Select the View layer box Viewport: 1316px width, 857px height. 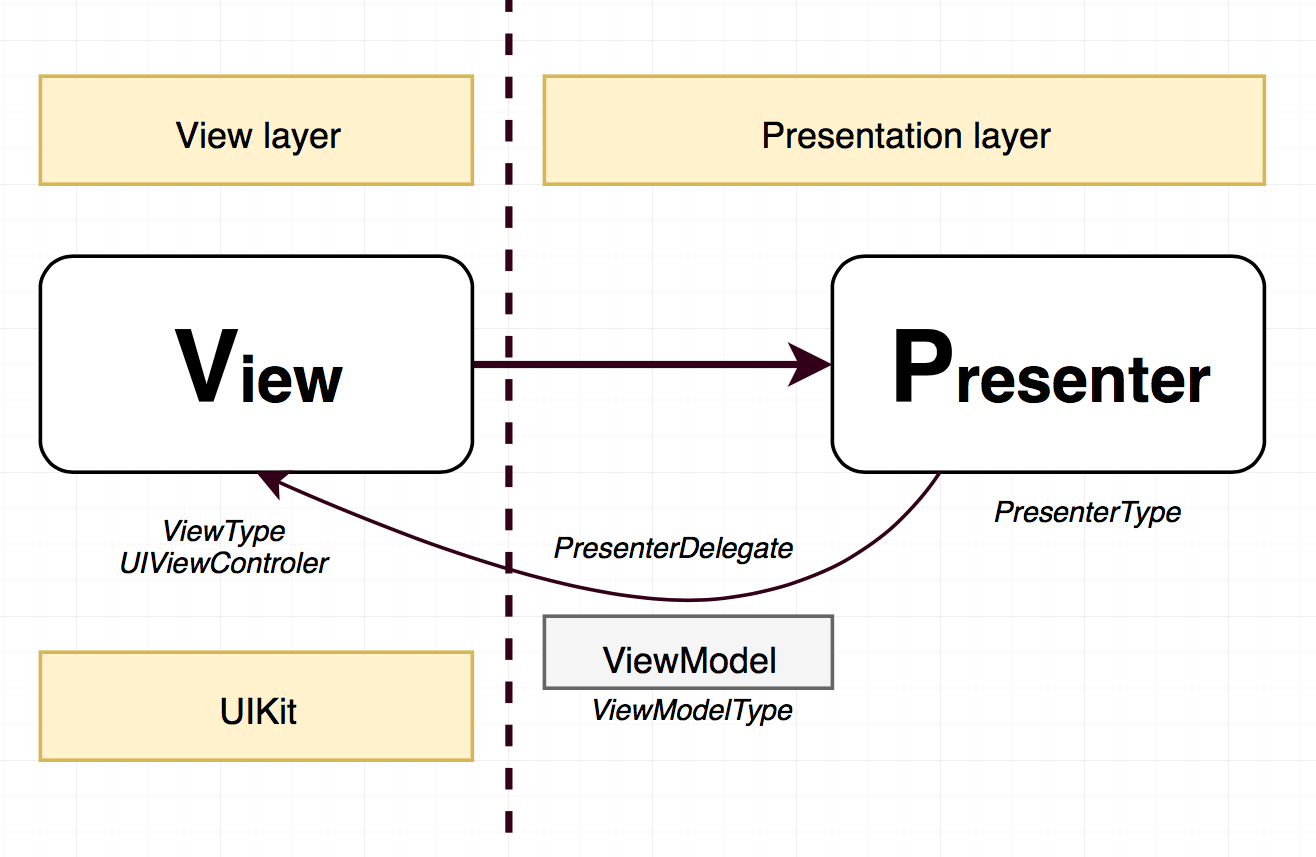point(256,130)
